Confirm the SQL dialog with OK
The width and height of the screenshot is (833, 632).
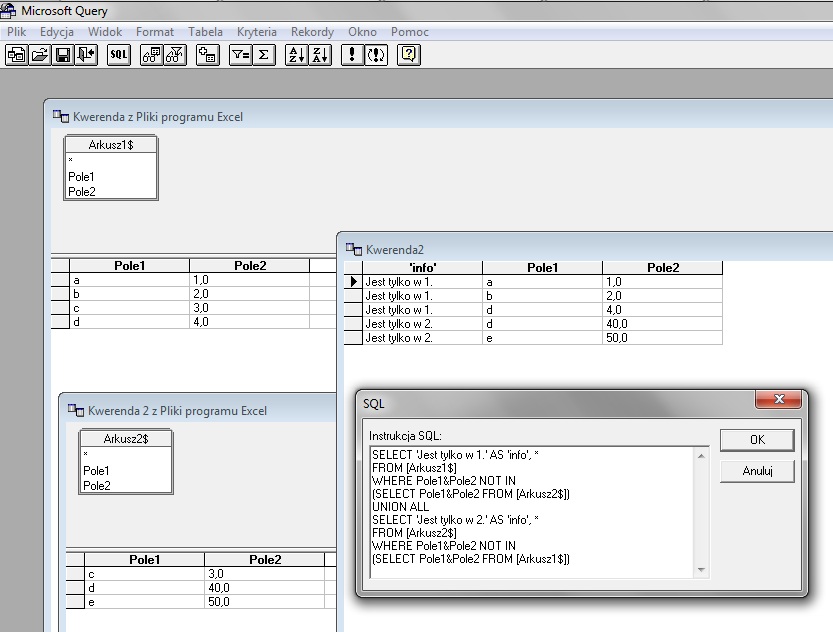coord(757,440)
